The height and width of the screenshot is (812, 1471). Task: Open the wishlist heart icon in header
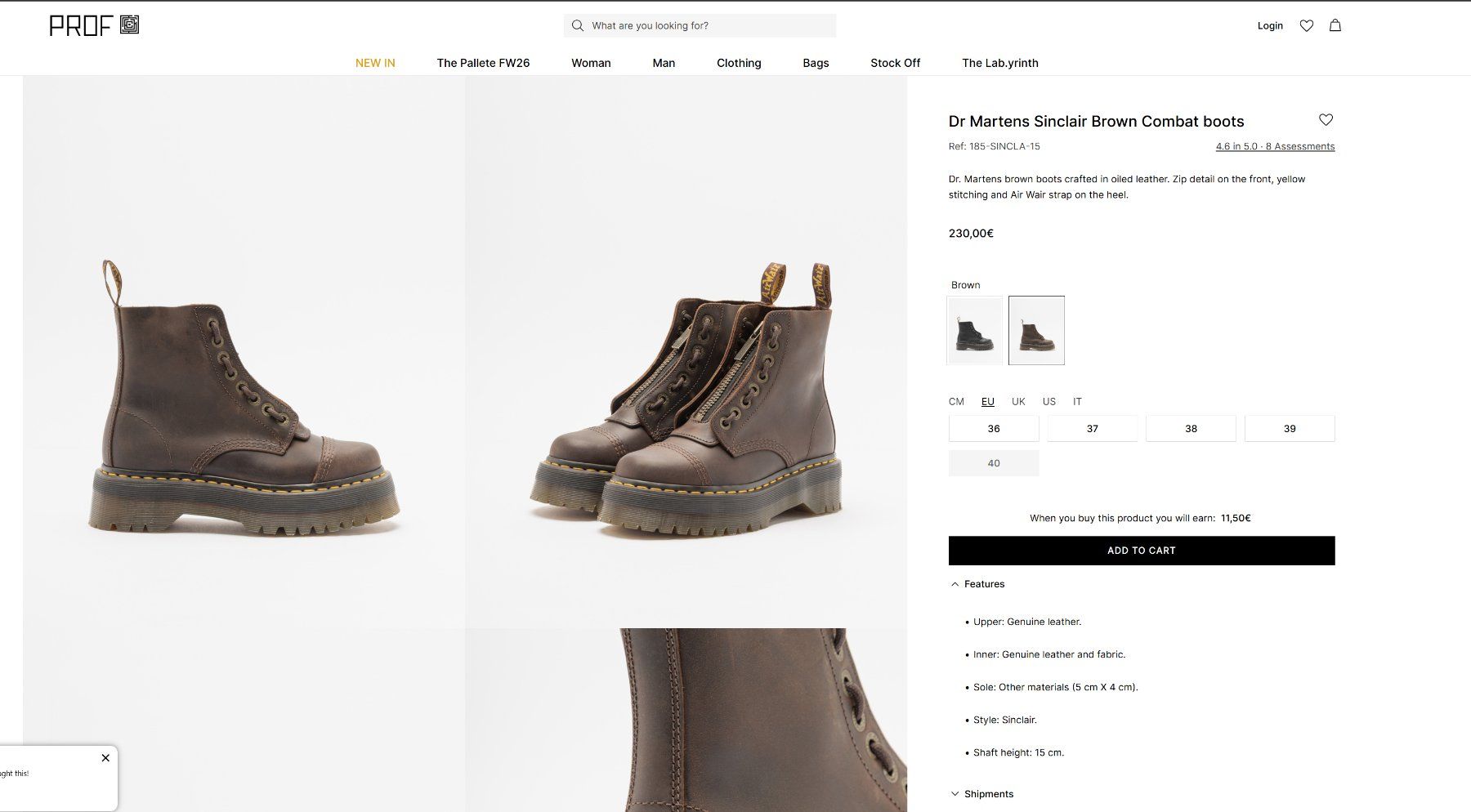(x=1307, y=25)
